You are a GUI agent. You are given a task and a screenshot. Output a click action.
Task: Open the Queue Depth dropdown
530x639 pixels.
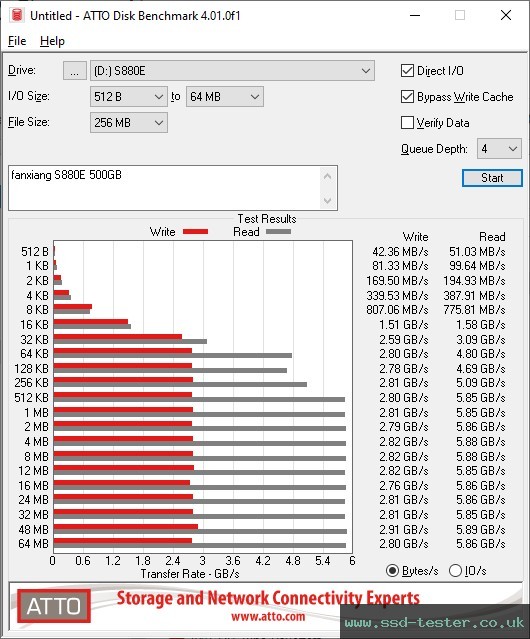(x=499, y=149)
